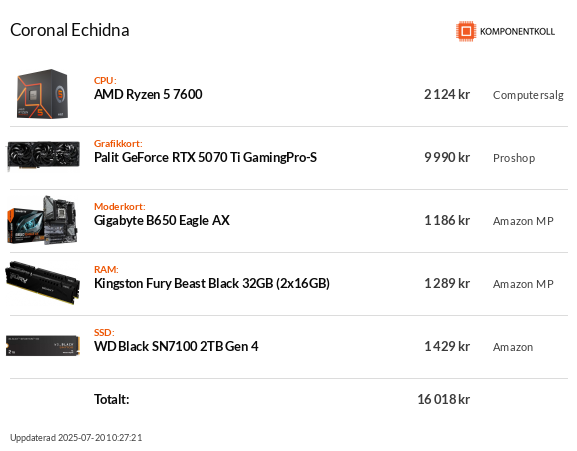
Task: Click the KOMPONENTKOLL brand text
Action: click(517, 32)
